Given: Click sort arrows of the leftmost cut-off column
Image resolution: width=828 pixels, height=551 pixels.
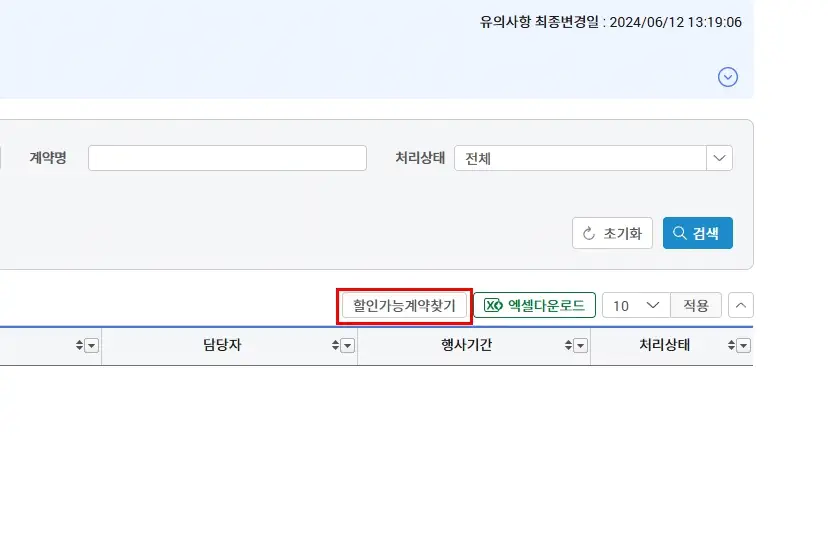Looking at the screenshot, I should [x=80, y=346].
